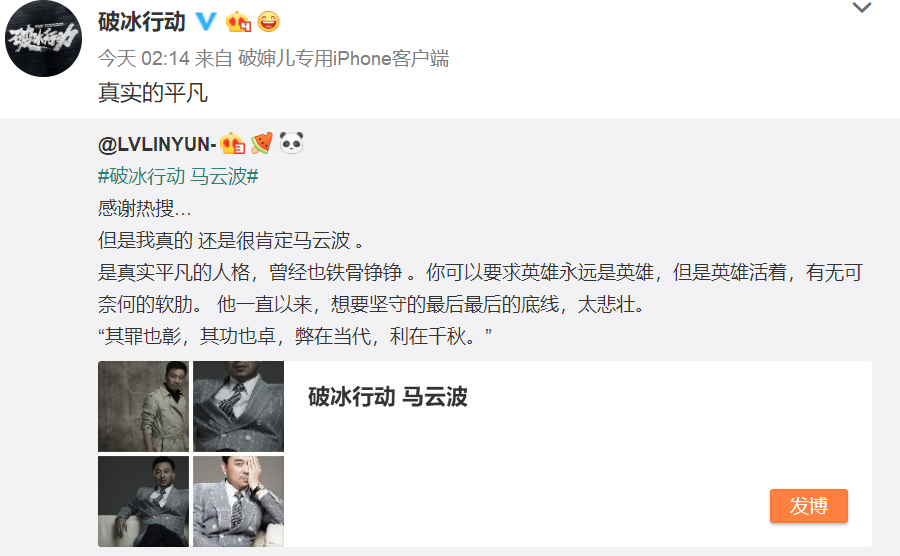Expand the post options chevron menu
The height and width of the screenshot is (556, 900).
[862, 7]
